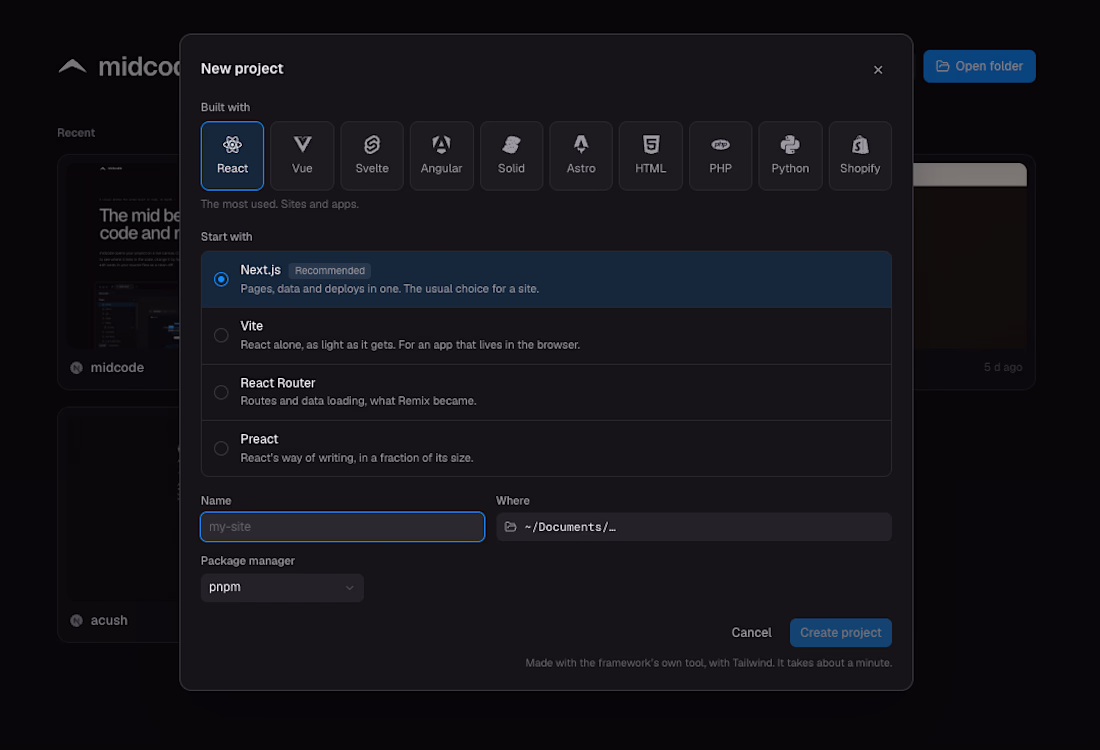Select the Solid framework icon
Screen dimensions: 1100x750
(511, 145)
